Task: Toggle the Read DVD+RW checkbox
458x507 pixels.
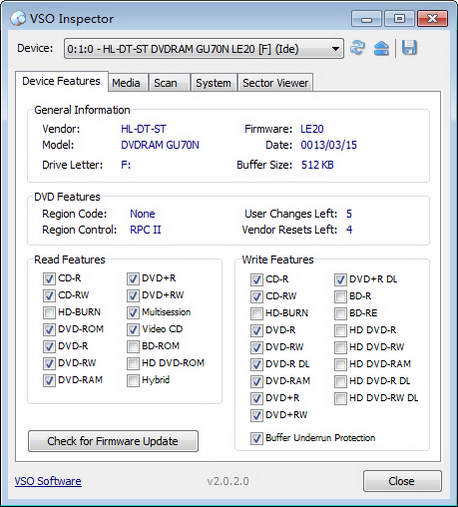Action: [x=133, y=295]
